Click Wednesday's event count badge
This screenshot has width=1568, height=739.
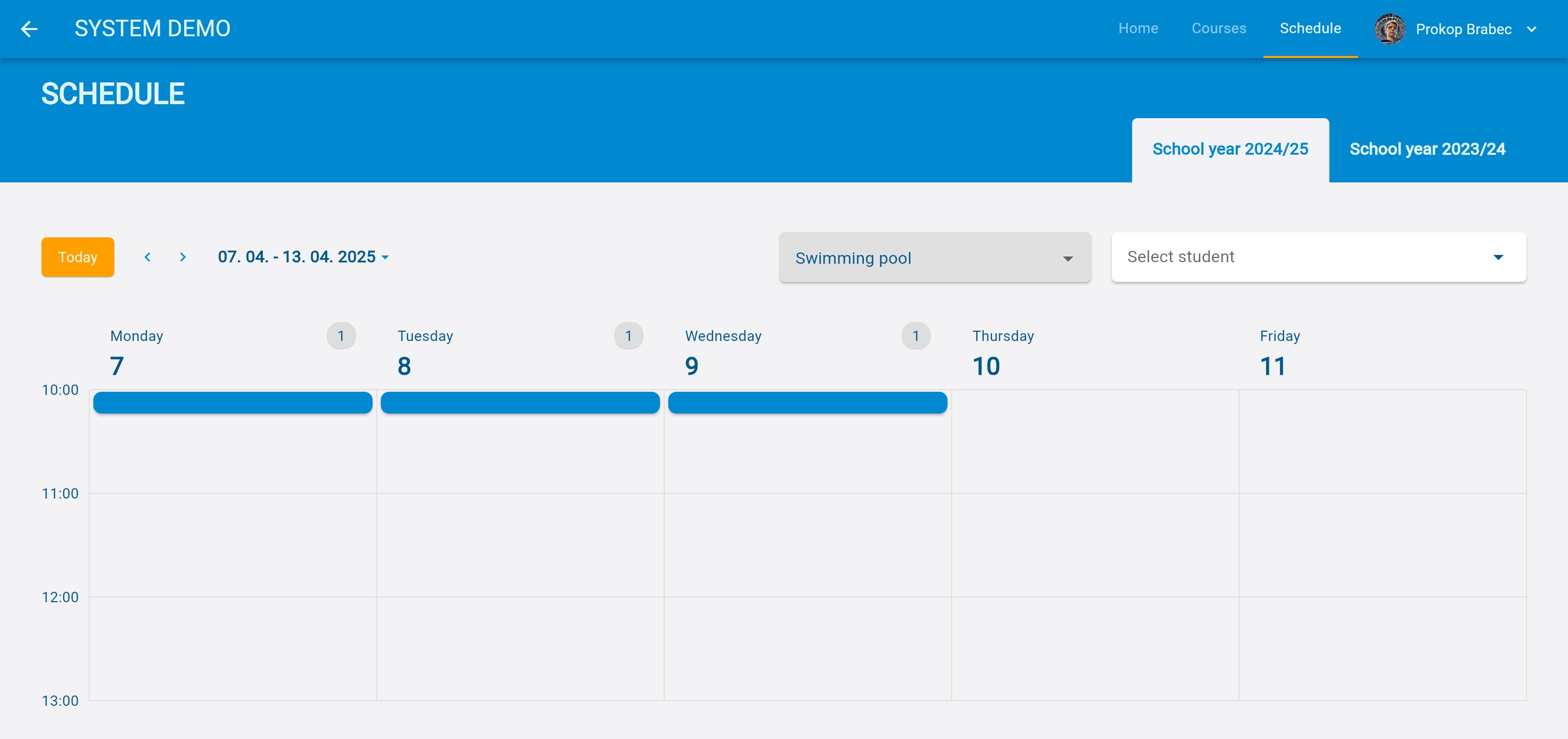coord(916,336)
